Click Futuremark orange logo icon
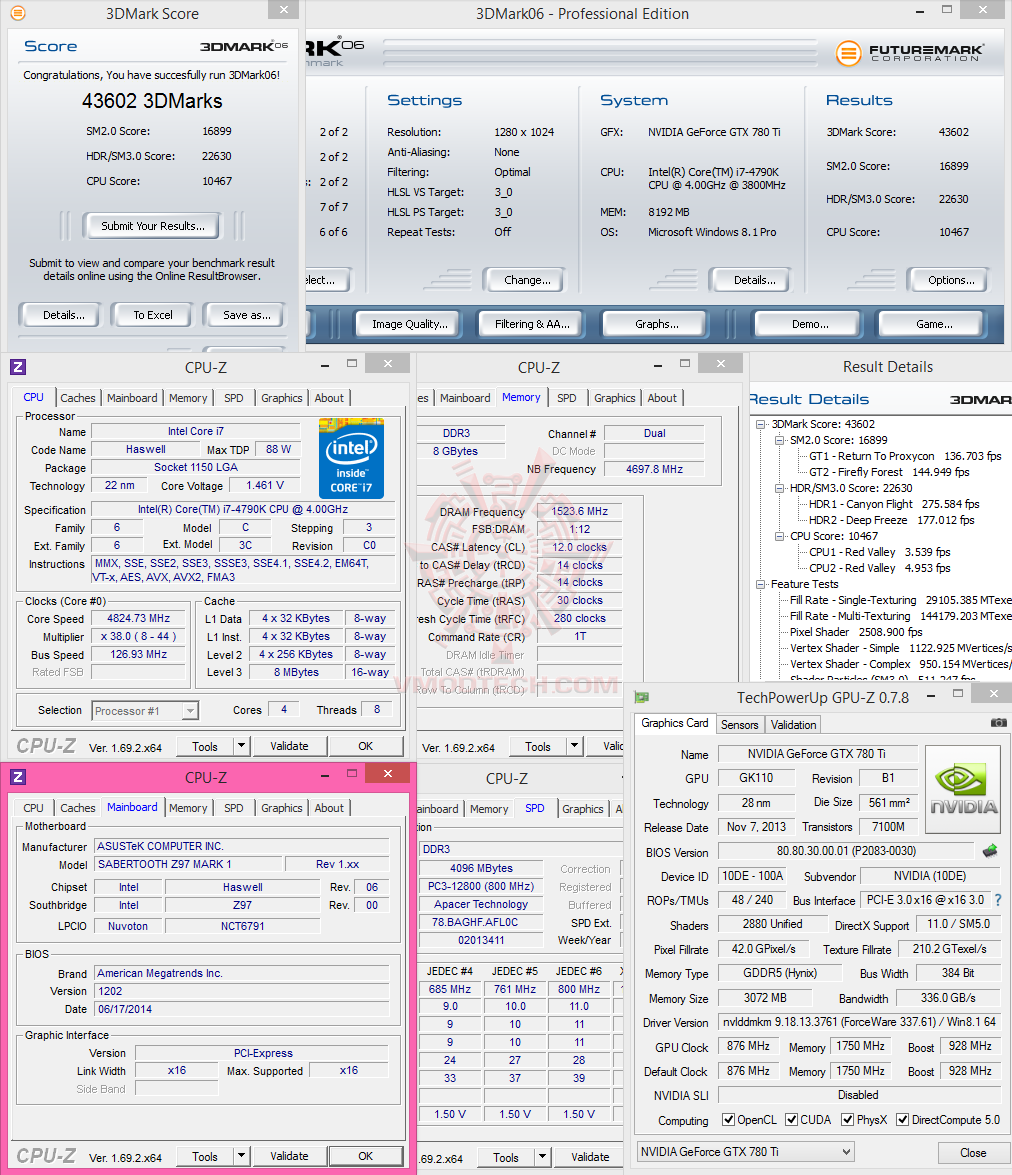1012x1175 pixels. 849,53
